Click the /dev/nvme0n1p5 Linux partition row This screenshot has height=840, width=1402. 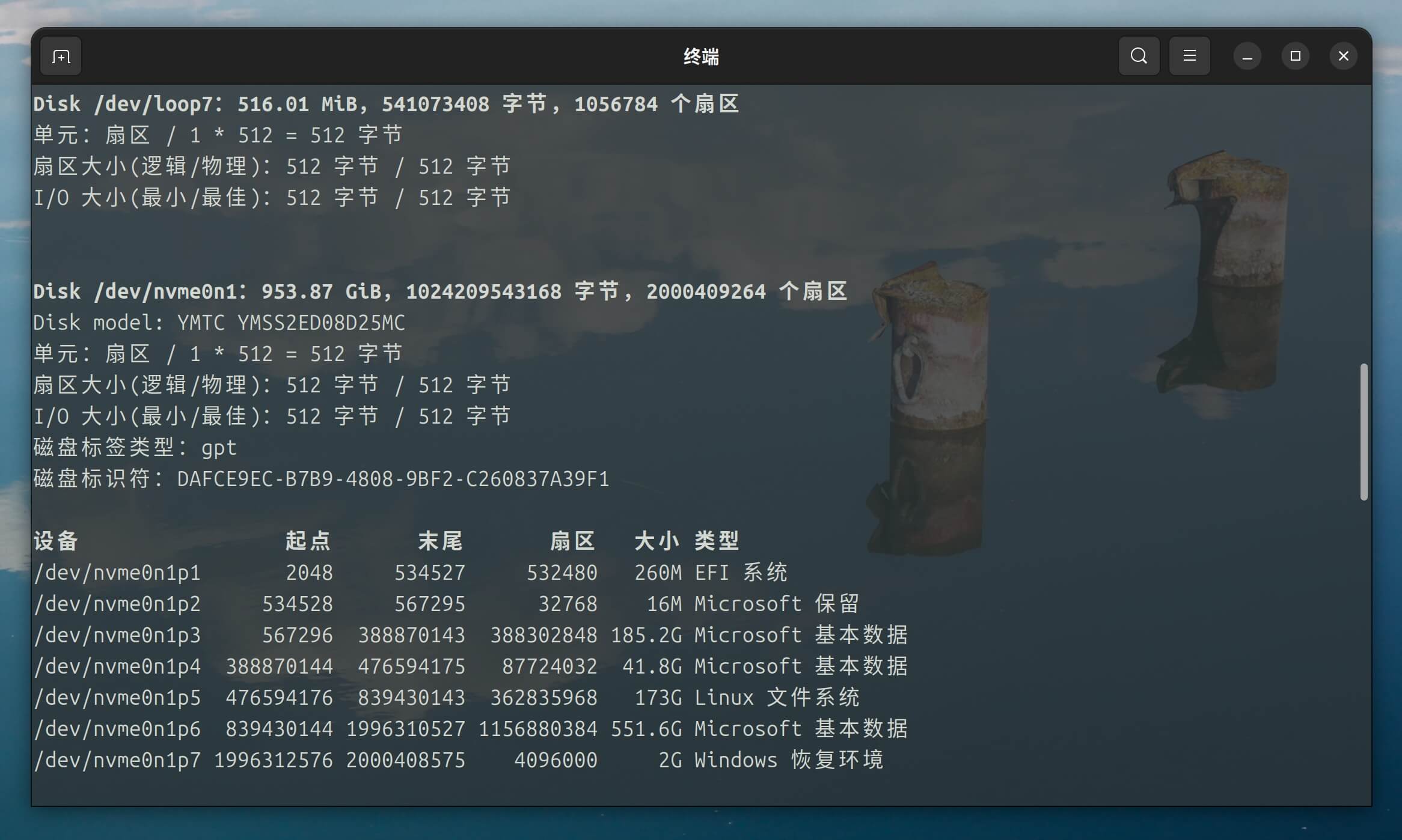[117, 698]
